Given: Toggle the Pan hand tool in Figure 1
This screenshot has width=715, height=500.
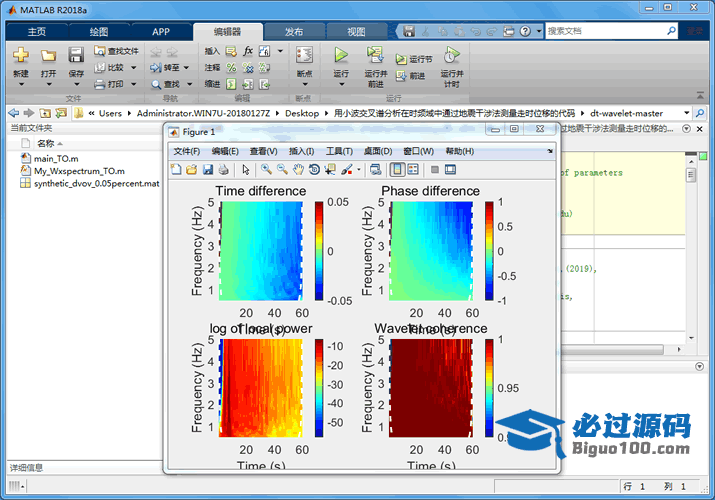Looking at the screenshot, I should pyautogui.click(x=298, y=170).
